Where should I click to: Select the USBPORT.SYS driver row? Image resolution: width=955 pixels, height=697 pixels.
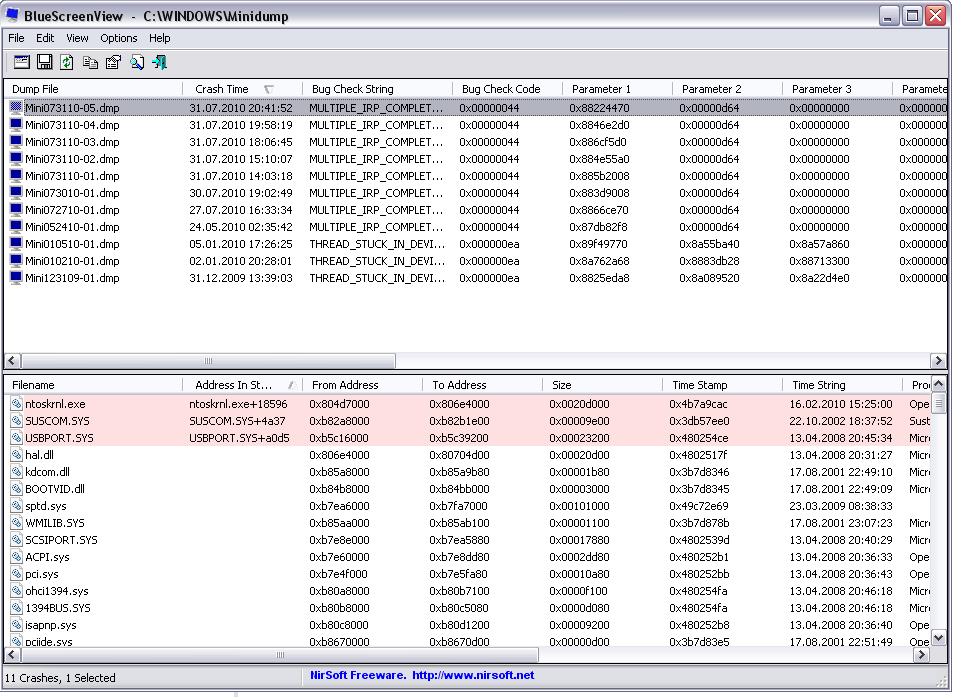tap(59, 438)
